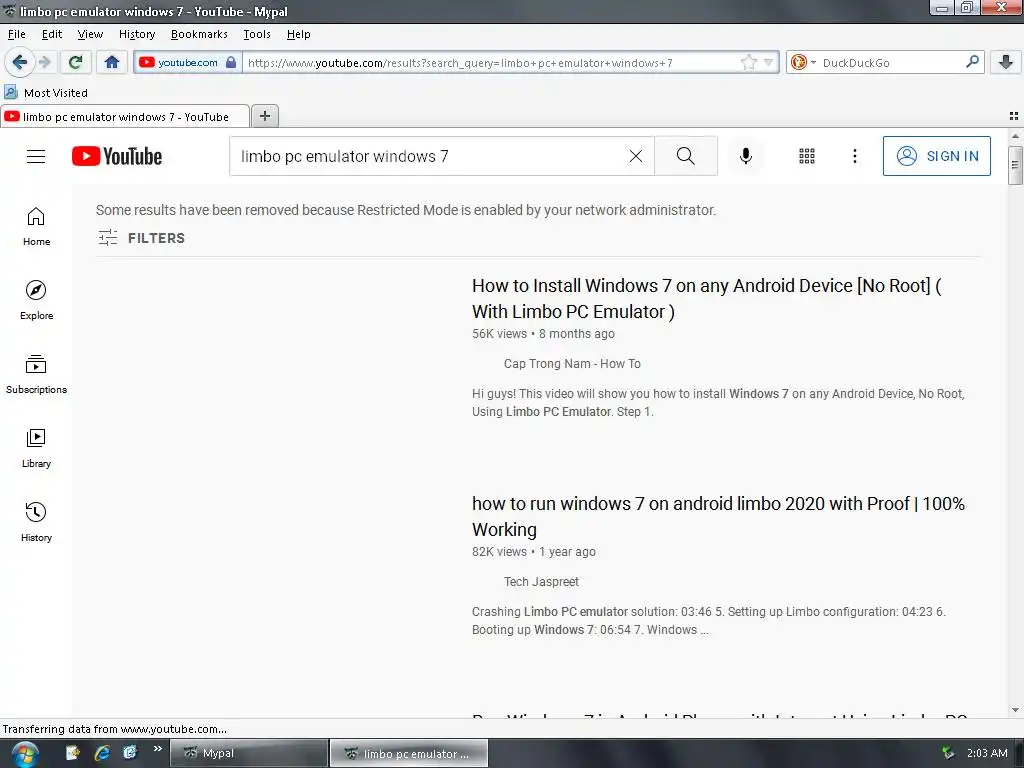Open the History menu
This screenshot has width=1024, height=768.
[137, 34]
